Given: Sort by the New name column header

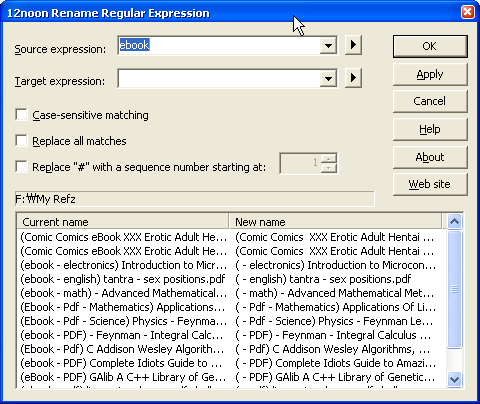Looking at the screenshot, I should point(335,222).
